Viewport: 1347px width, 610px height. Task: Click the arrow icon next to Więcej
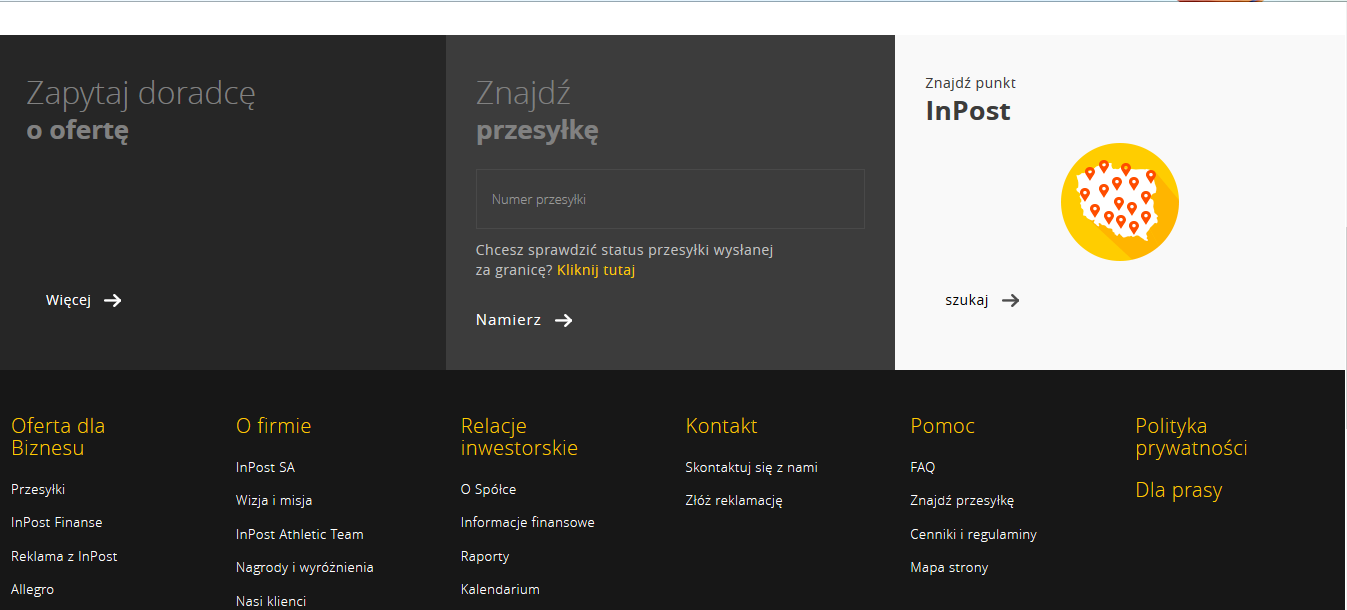point(112,300)
